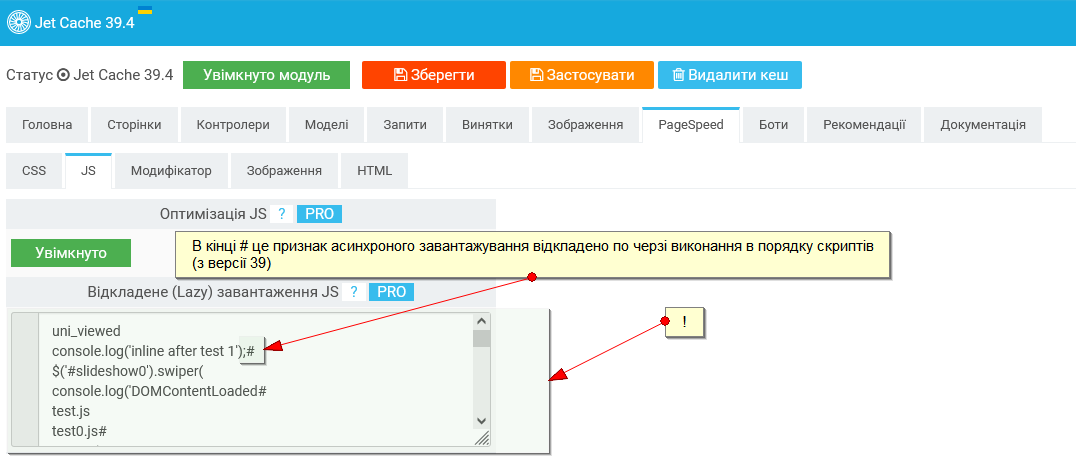This screenshot has width=1076, height=463.
Task: Open the Головна tab
Action: click(x=47, y=125)
